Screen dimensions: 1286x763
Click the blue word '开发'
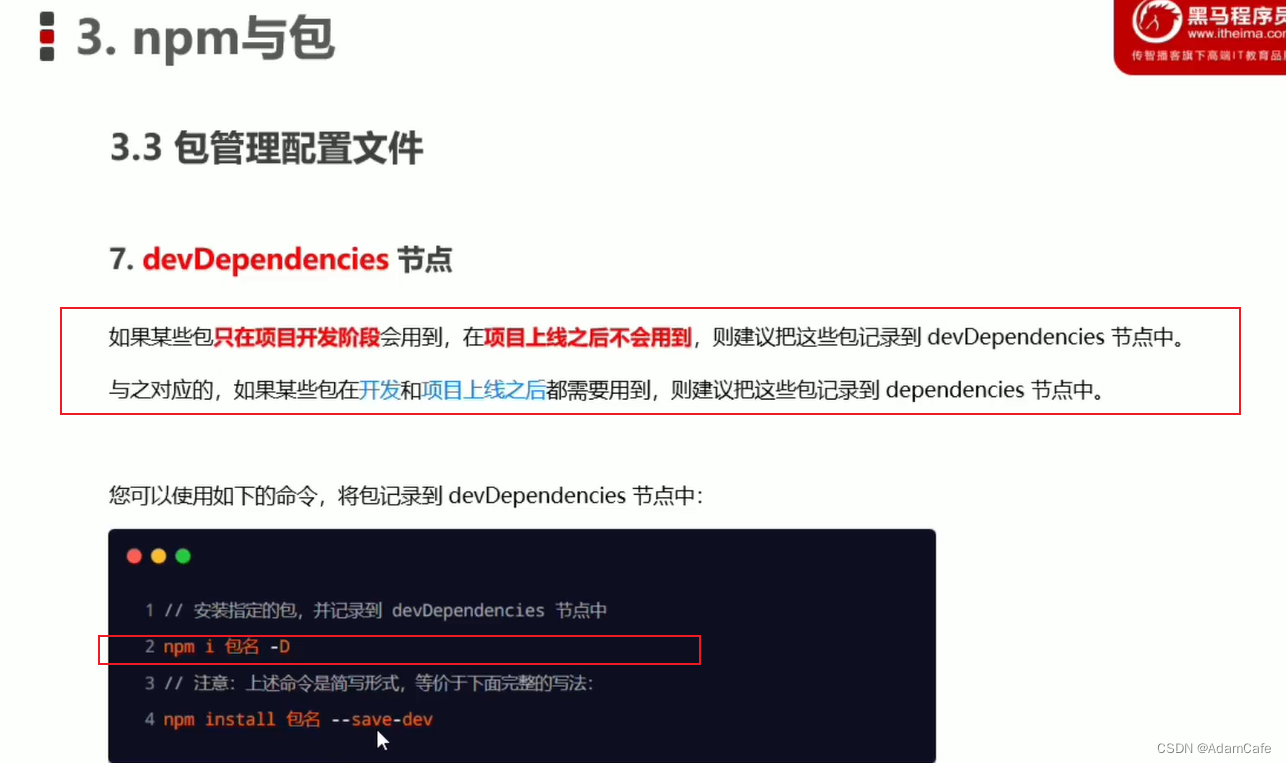380,389
